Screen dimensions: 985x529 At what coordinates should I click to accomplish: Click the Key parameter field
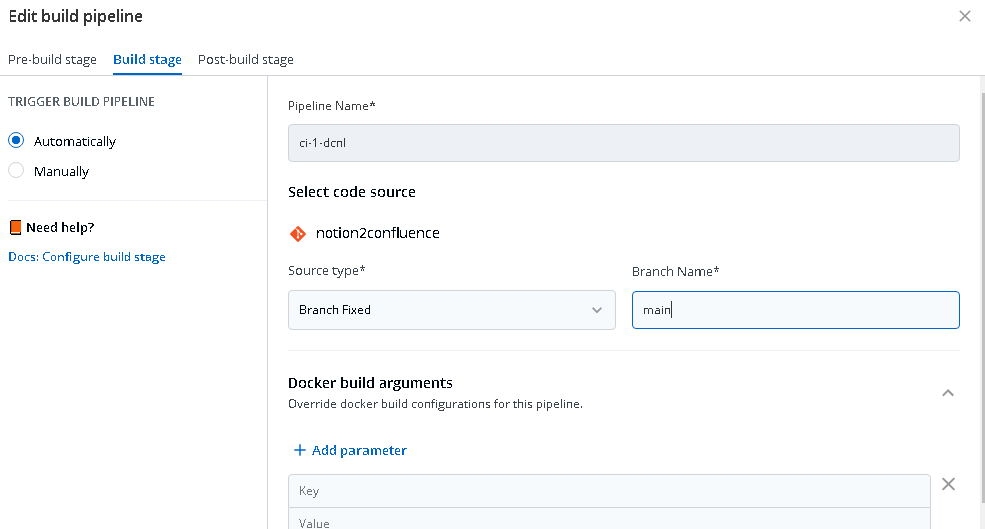tap(609, 491)
